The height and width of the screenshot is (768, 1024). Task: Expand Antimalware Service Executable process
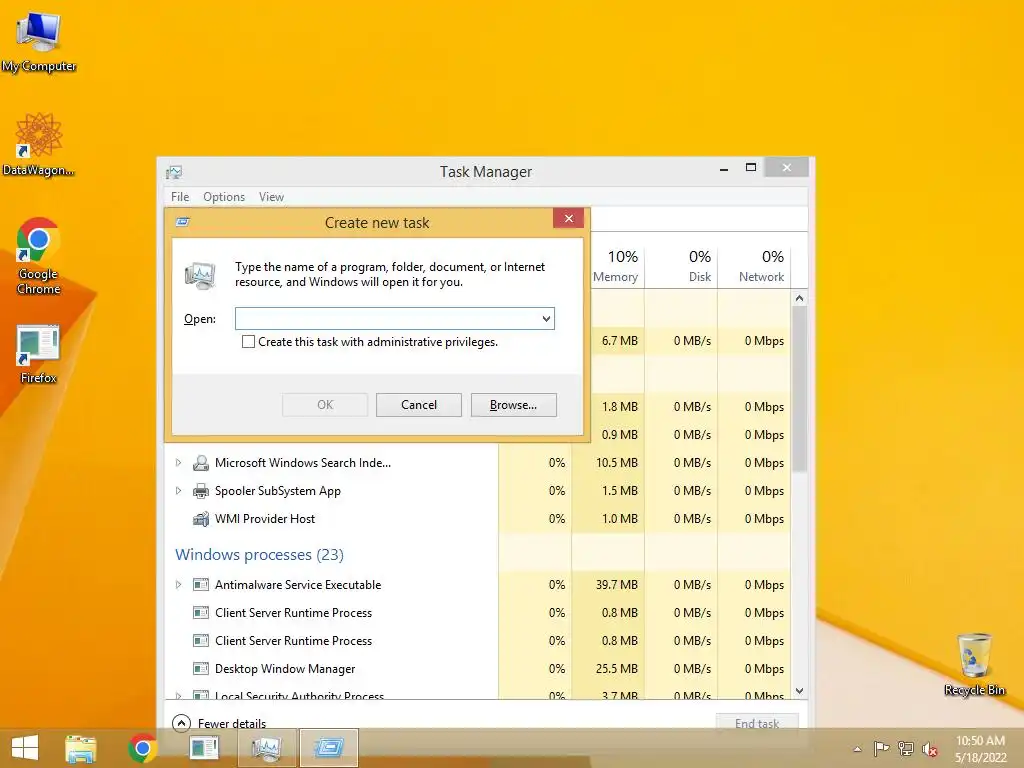(178, 584)
